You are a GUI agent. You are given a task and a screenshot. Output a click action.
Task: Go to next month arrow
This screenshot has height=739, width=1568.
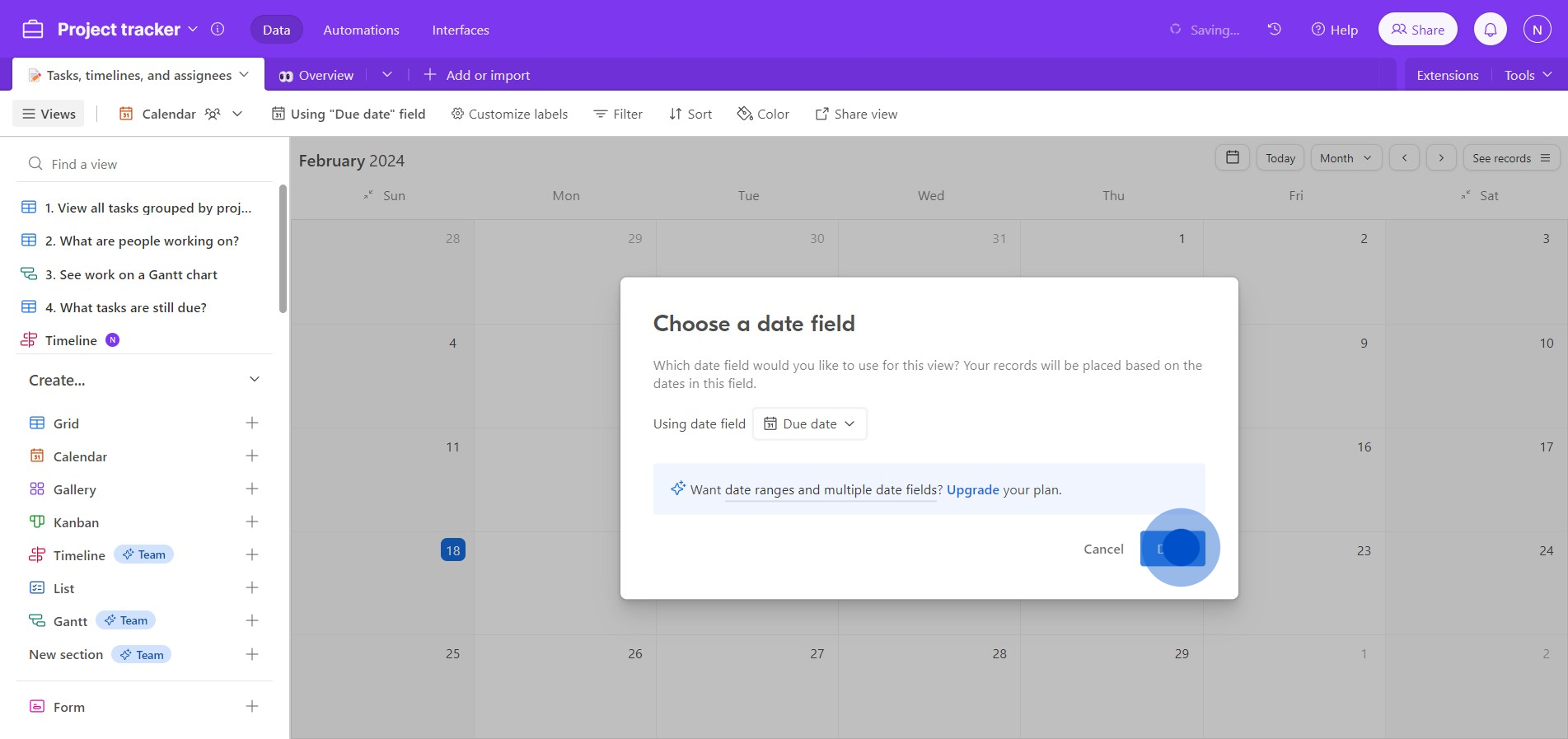click(x=1441, y=157)
